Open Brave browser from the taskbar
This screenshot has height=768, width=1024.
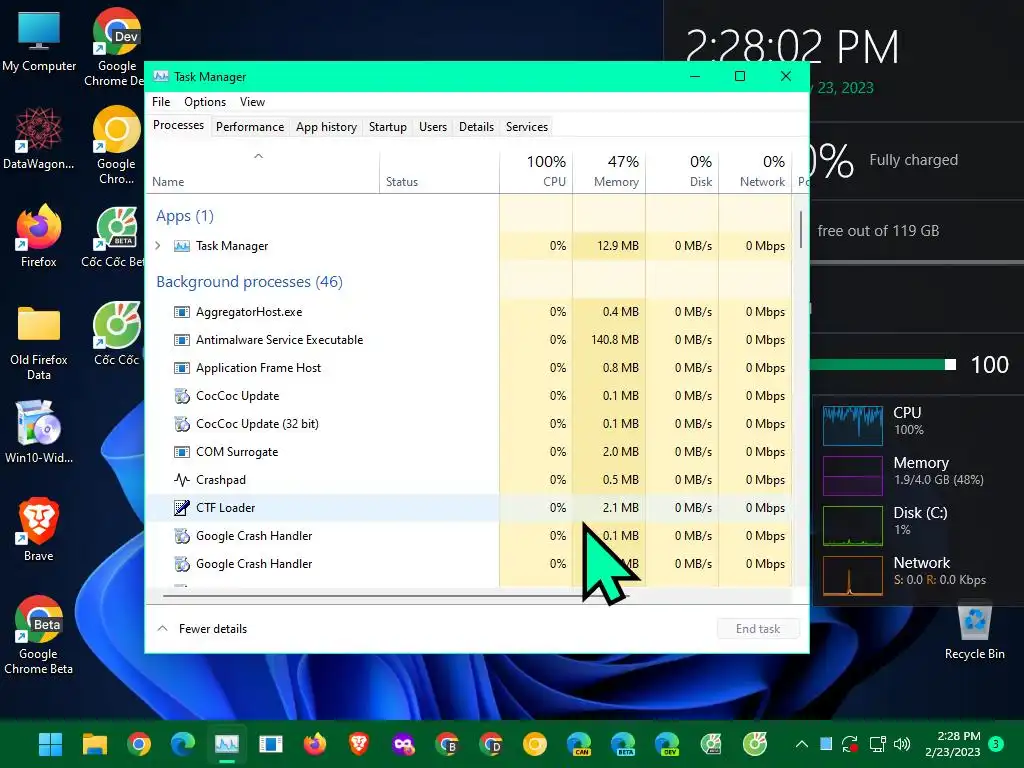click(359, 744)
